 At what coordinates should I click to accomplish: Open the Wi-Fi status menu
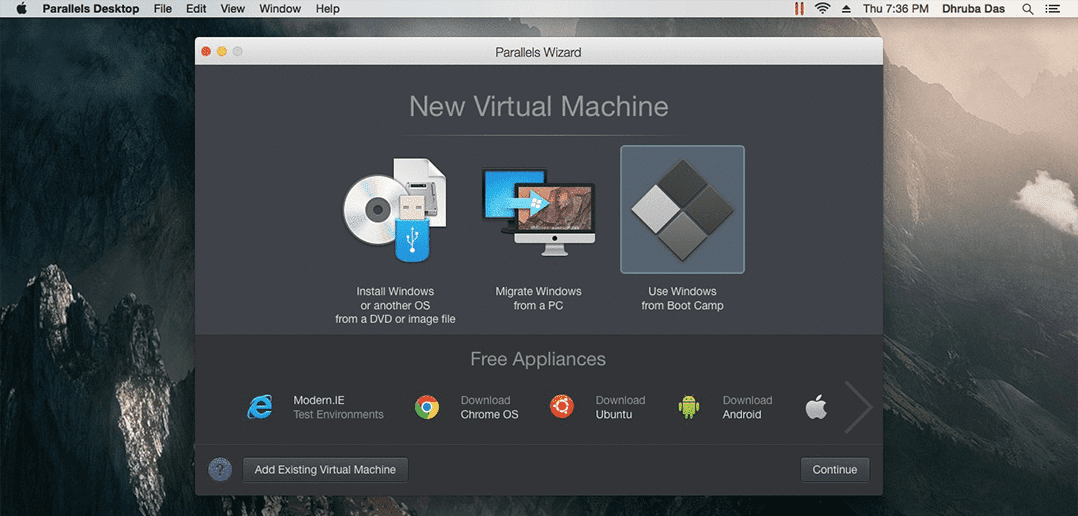click(822, 9)
